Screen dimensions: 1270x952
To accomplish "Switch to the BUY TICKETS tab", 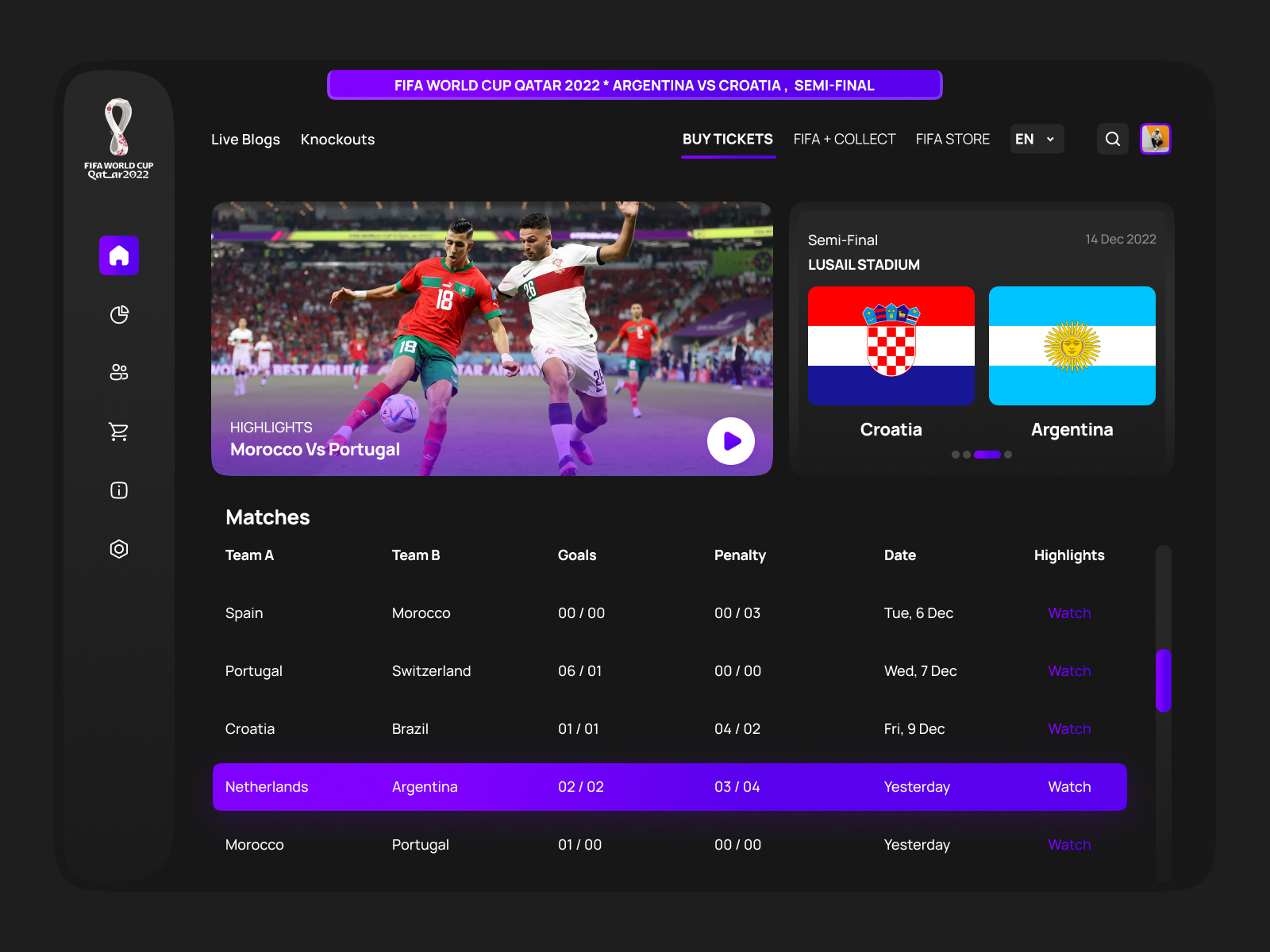I will [x=727, y=139].
